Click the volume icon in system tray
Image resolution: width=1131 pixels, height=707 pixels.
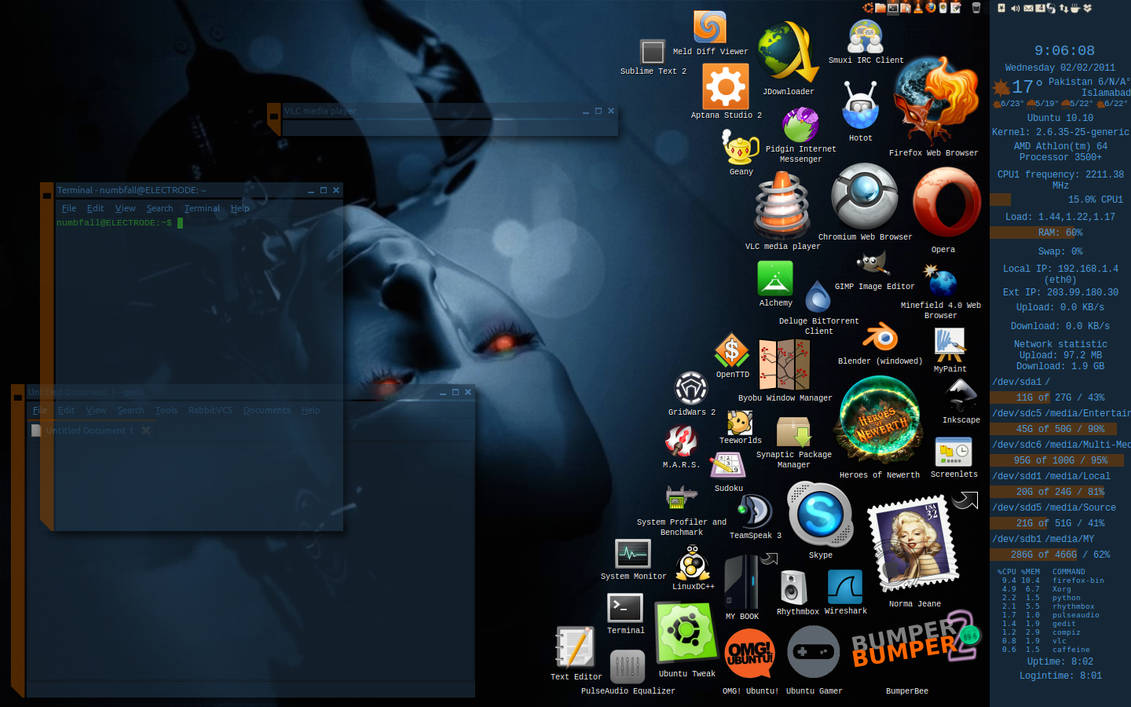1015,8
